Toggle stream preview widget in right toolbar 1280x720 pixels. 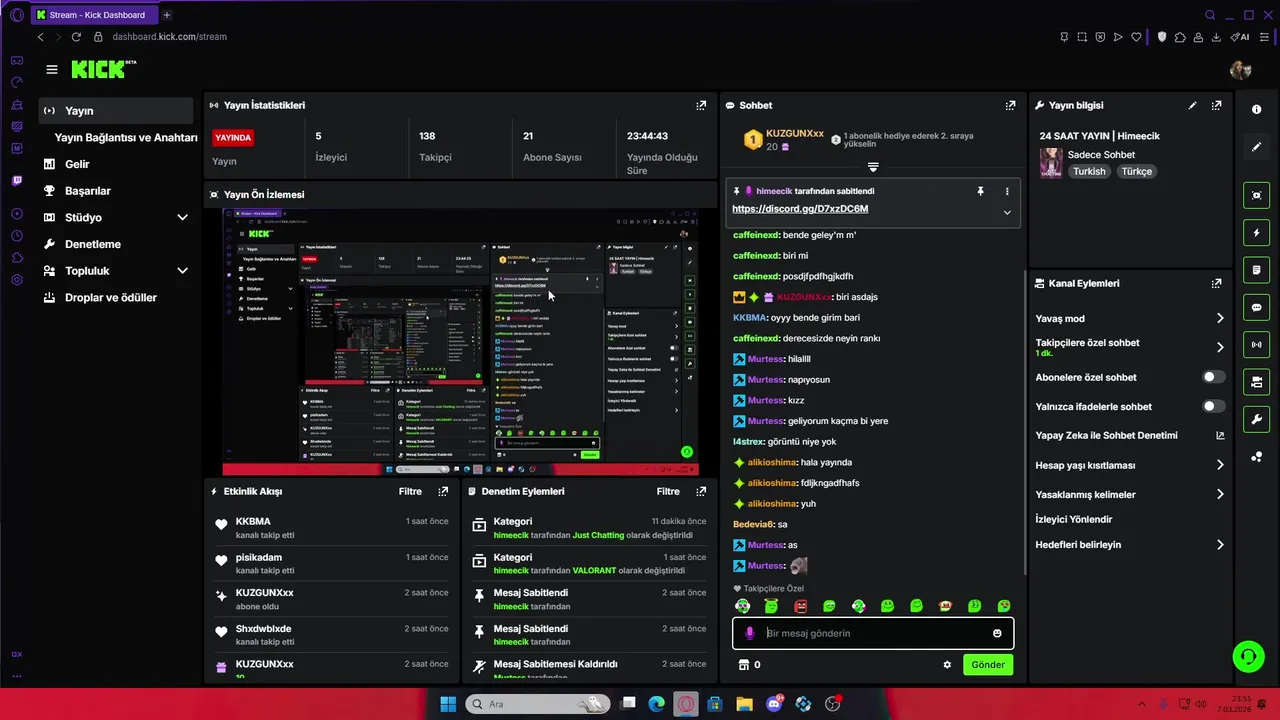point(1257,195)
